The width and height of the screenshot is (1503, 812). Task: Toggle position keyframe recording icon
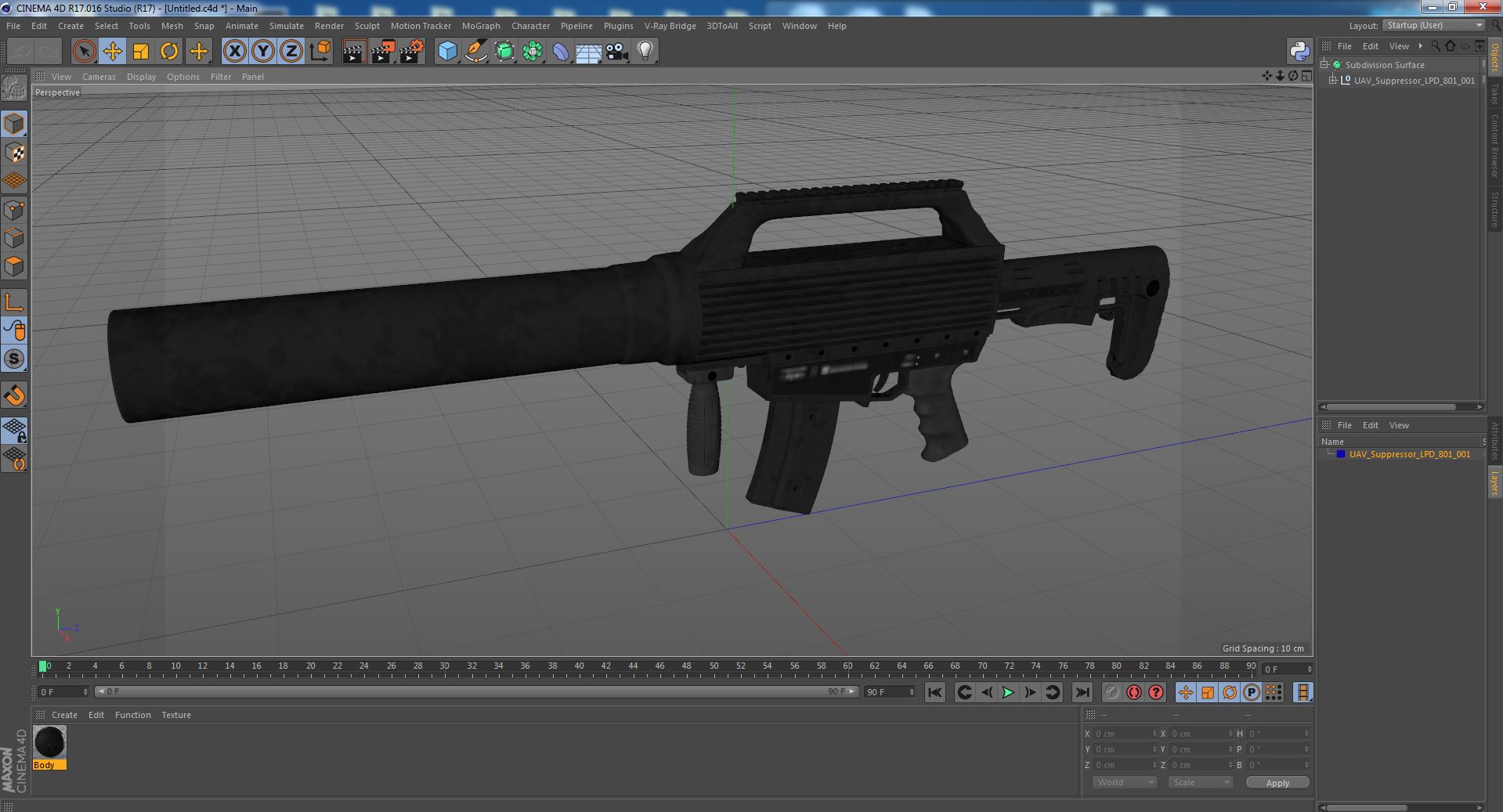click(x=1185, y=692)
